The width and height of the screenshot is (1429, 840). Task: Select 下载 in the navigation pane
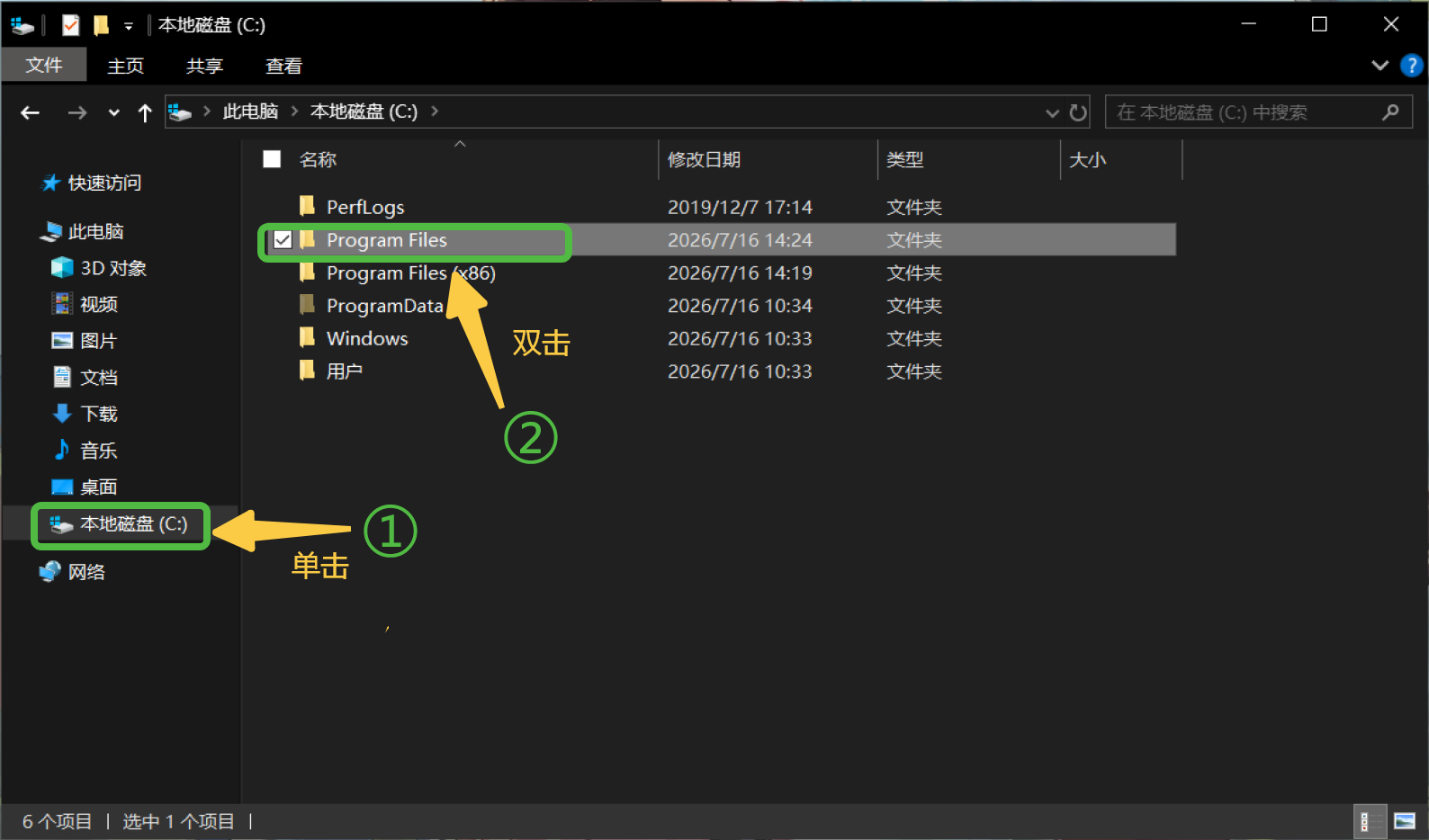tap(99, 414)
